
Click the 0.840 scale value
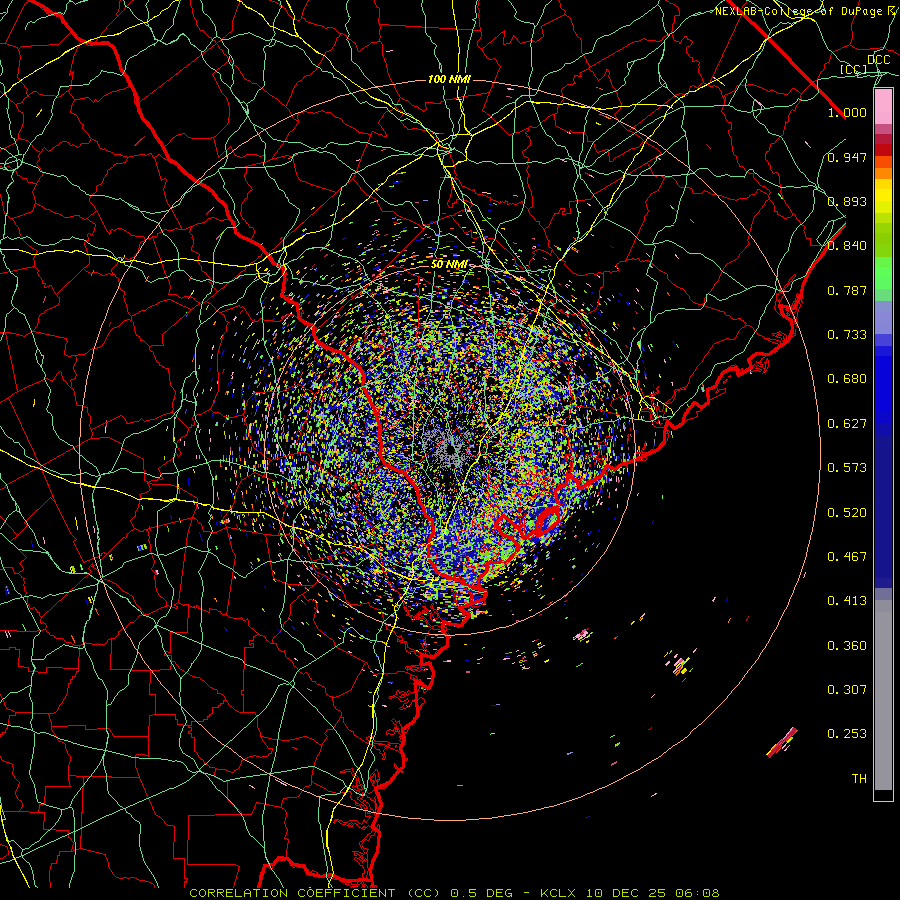tap(847, 246)
